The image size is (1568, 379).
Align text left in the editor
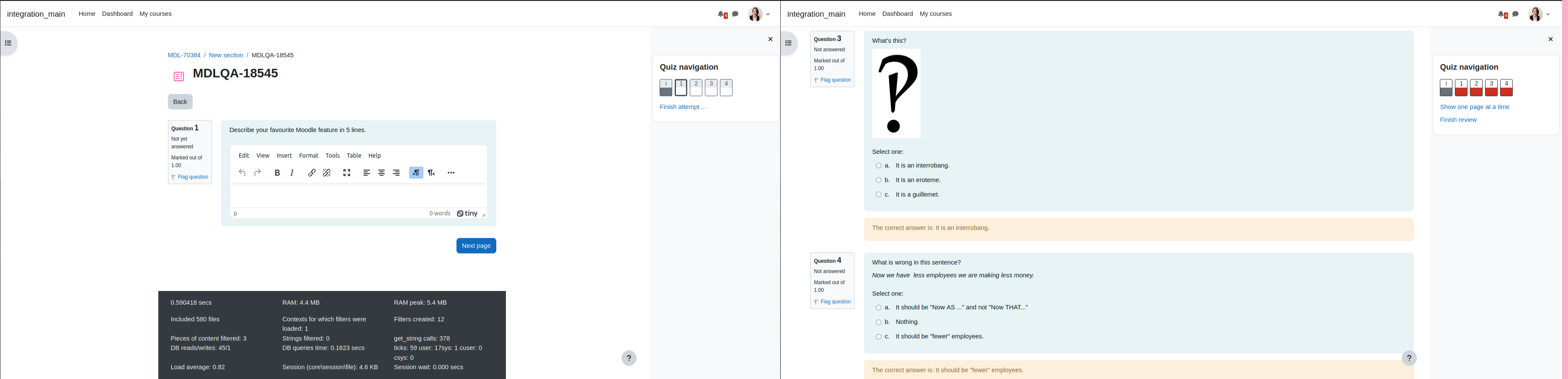367,173
